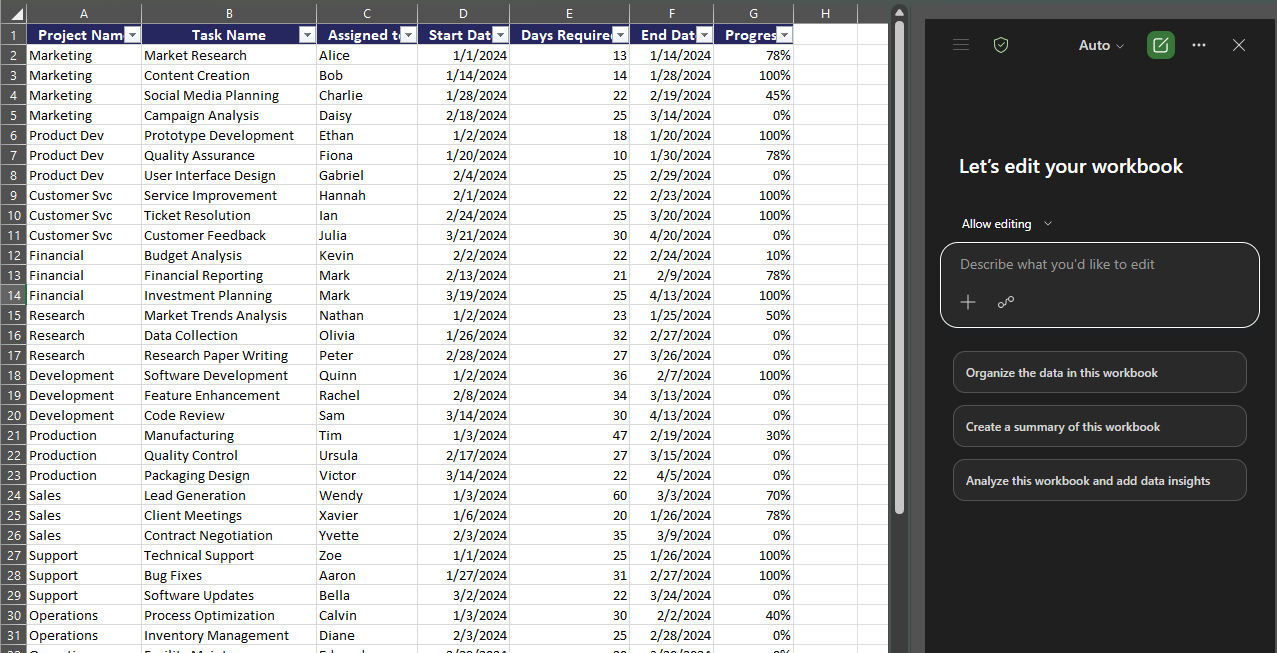Select column A header
The width and height of the screenshot is (1277, 653).
(x=84, y=13)
